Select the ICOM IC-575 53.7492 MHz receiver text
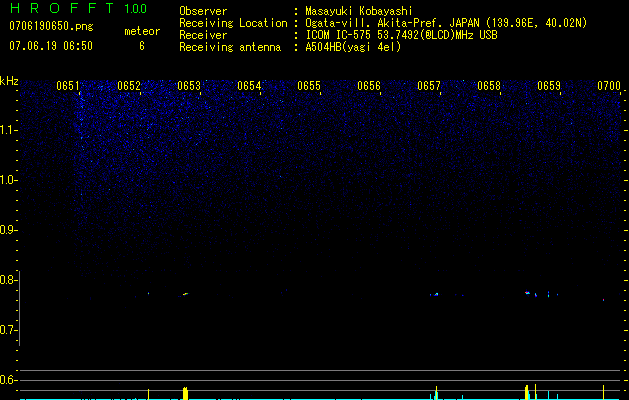Viewport: 629px width, 400px height. 401,35
